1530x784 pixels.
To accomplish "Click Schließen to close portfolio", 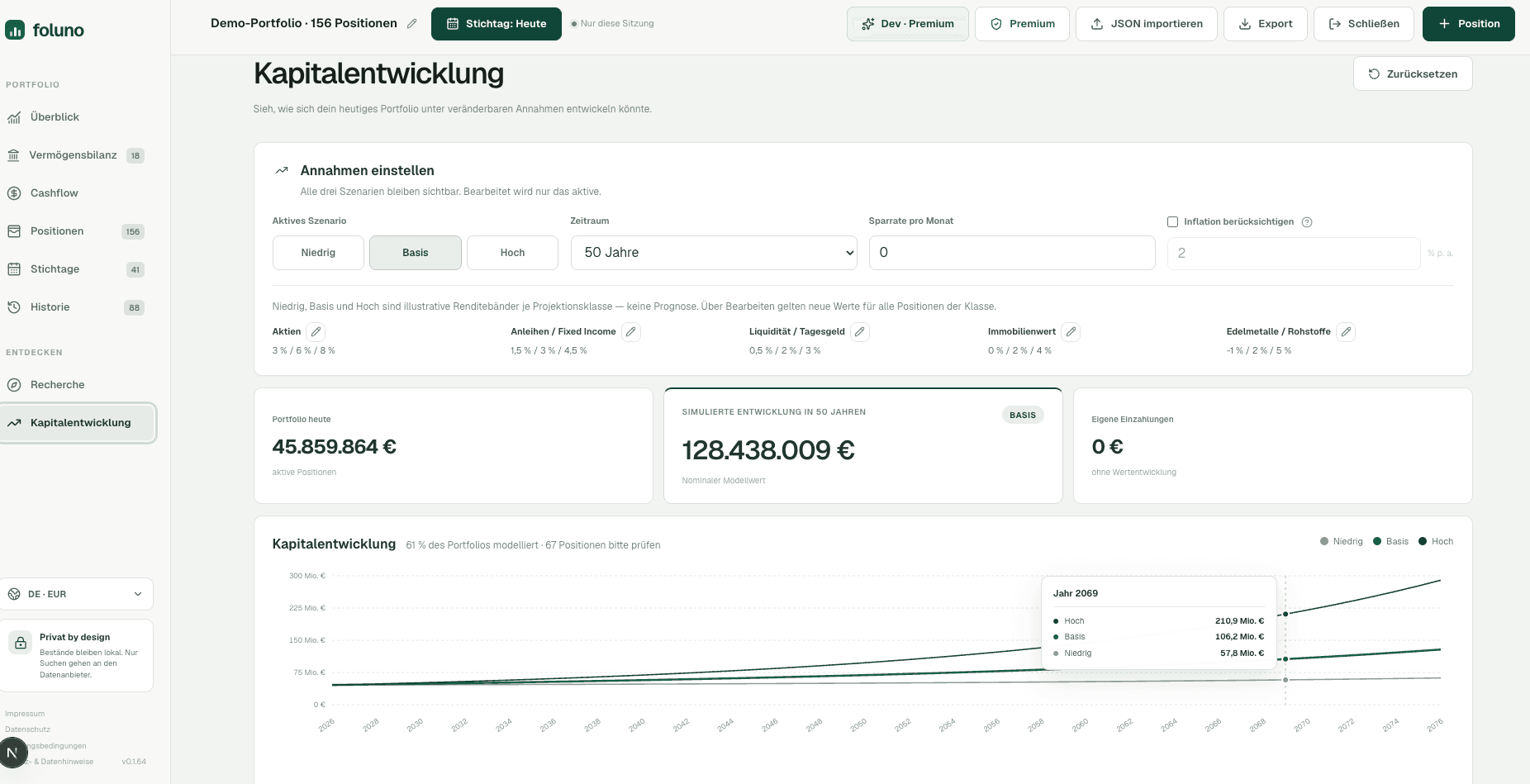I will [x=1363, y=24].
